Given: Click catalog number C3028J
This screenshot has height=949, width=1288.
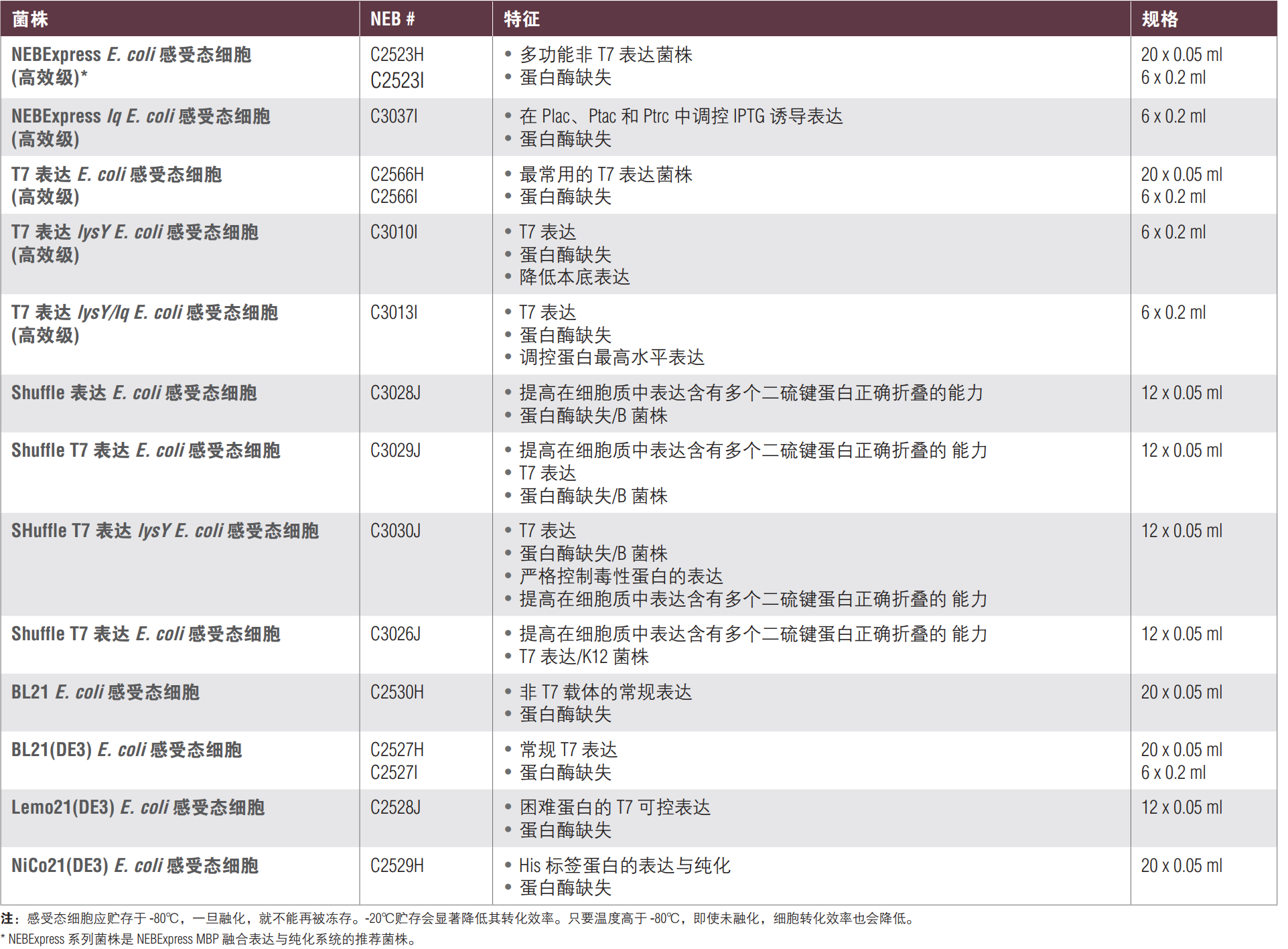Looking at the screenshot, I should [x=395, y=392].
